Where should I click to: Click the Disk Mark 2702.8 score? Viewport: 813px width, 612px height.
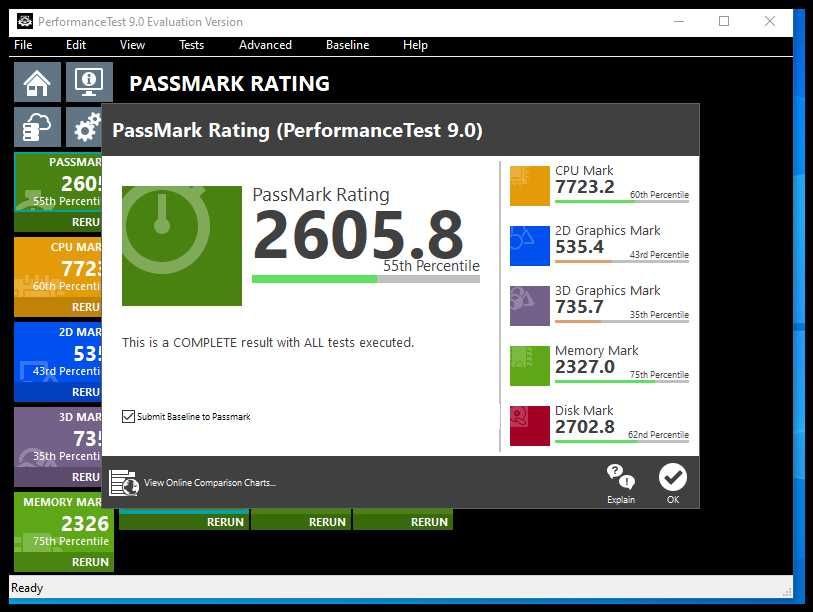click(585, 427)
